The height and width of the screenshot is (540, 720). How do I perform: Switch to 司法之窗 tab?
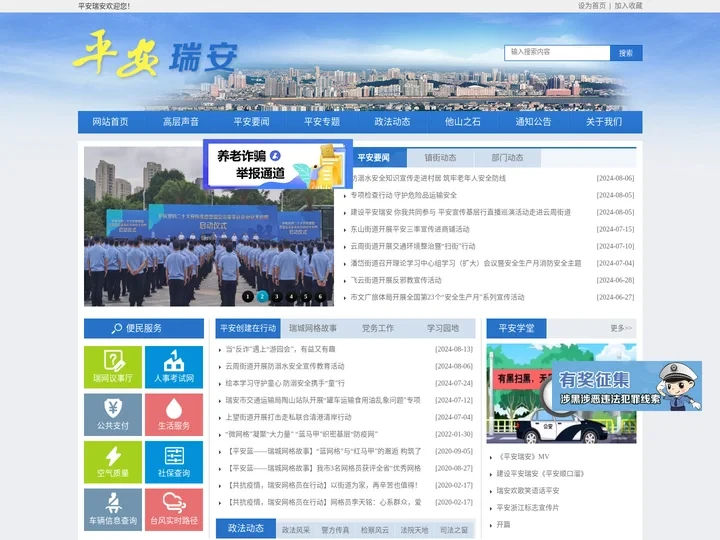tap(454, 530)
